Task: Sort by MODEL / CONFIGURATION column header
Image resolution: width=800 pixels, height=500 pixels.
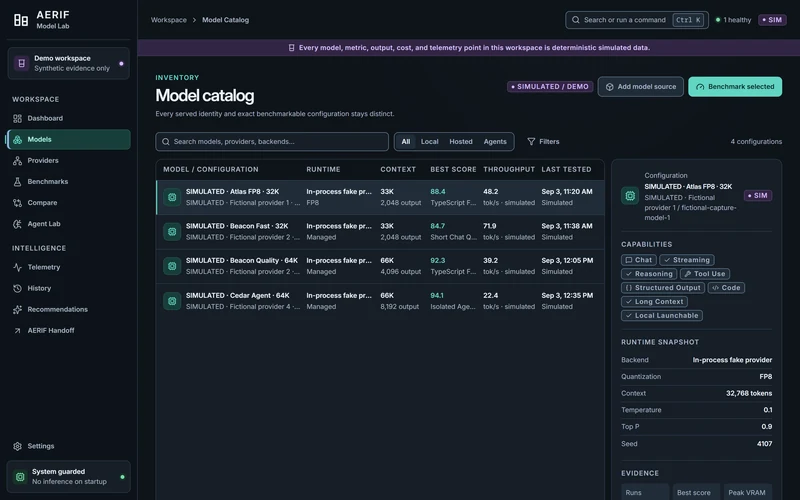Action: click(211, 169)
